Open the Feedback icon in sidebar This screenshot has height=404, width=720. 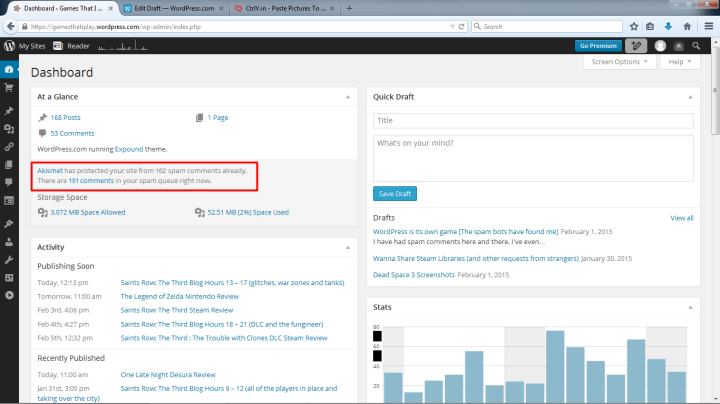point(9,201)
